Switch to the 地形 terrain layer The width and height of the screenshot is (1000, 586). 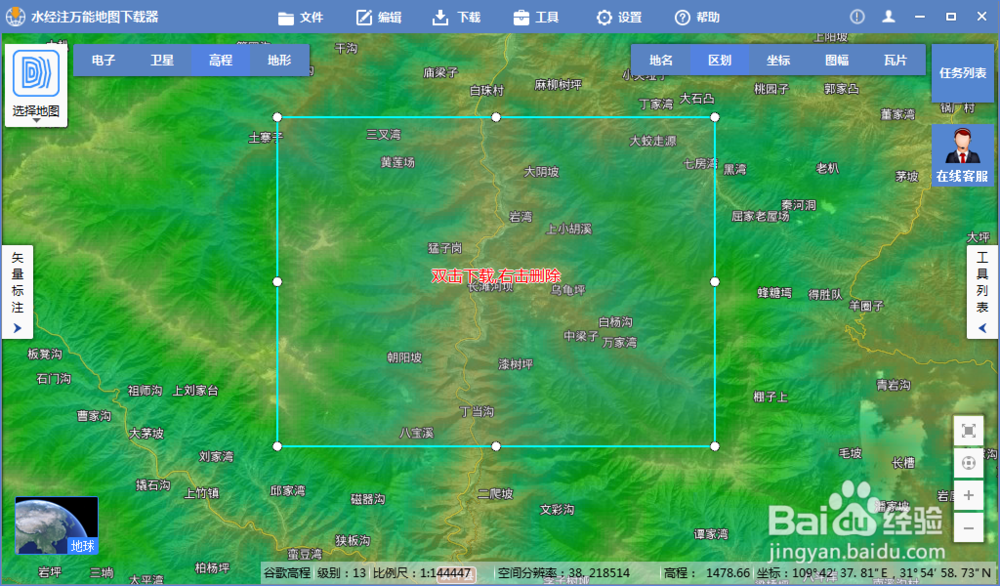(279, 60)
